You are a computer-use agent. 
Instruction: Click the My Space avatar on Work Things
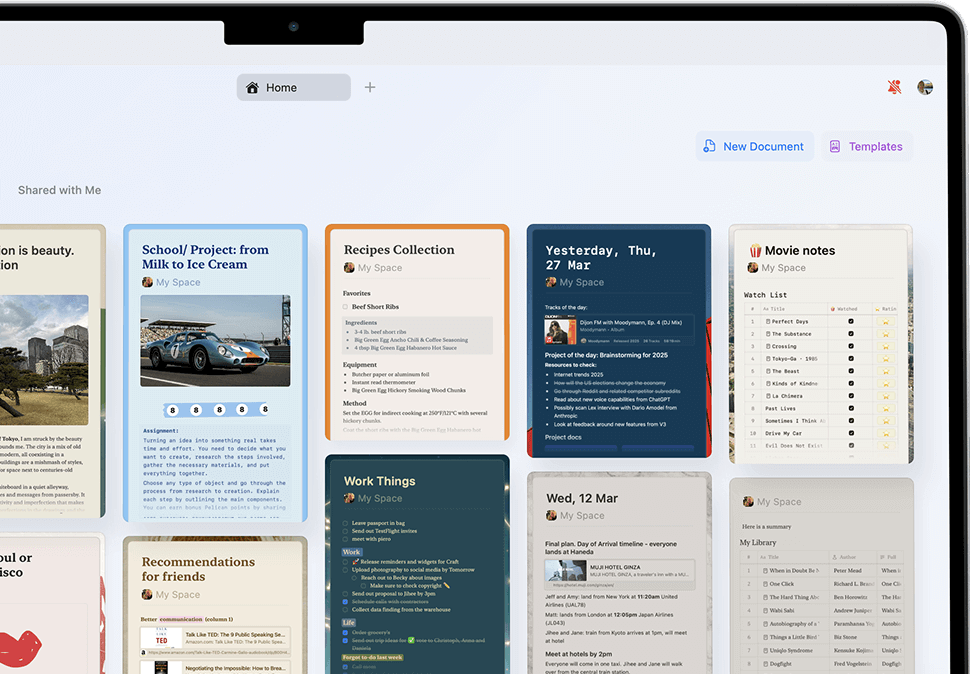tap(350, 498)
